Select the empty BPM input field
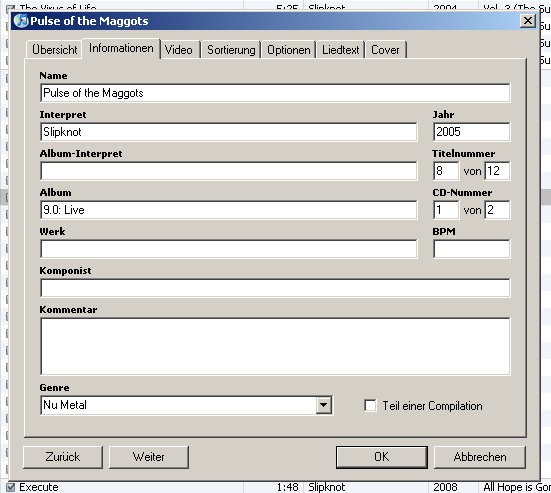This screenshot has width=551, height=493. click(x=472, y=249)
